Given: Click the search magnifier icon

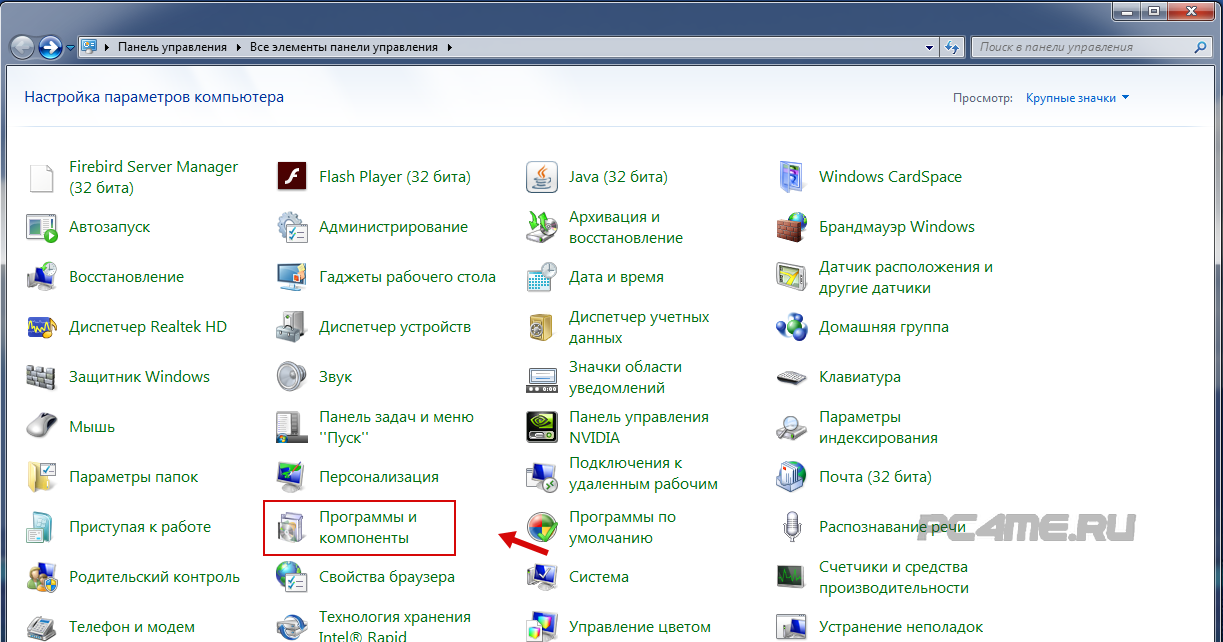Looking at the screenshot, I should coord(1201,47).
